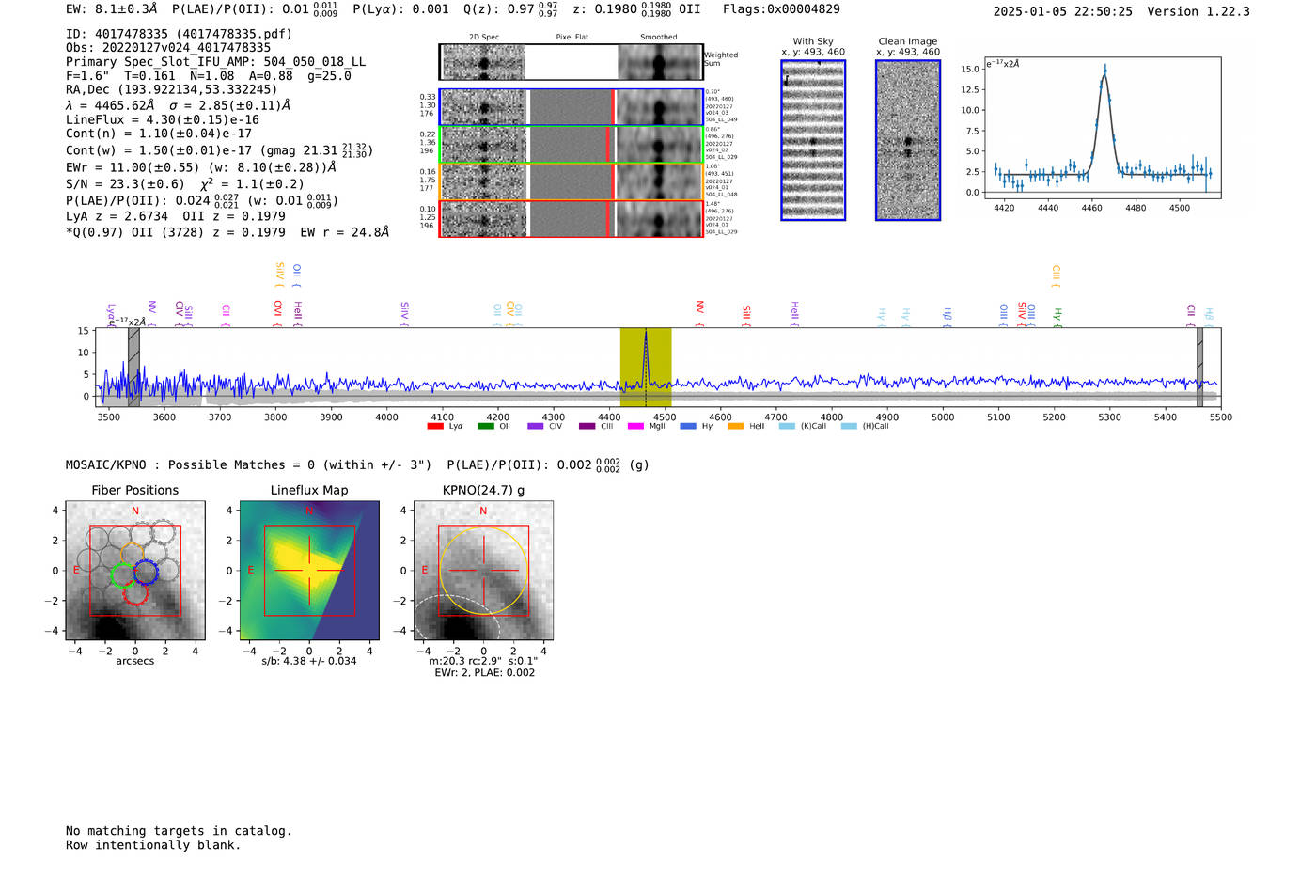Open the With Sky cutout image
This screenshot has width=1316, height=896.
click(813, 140)
